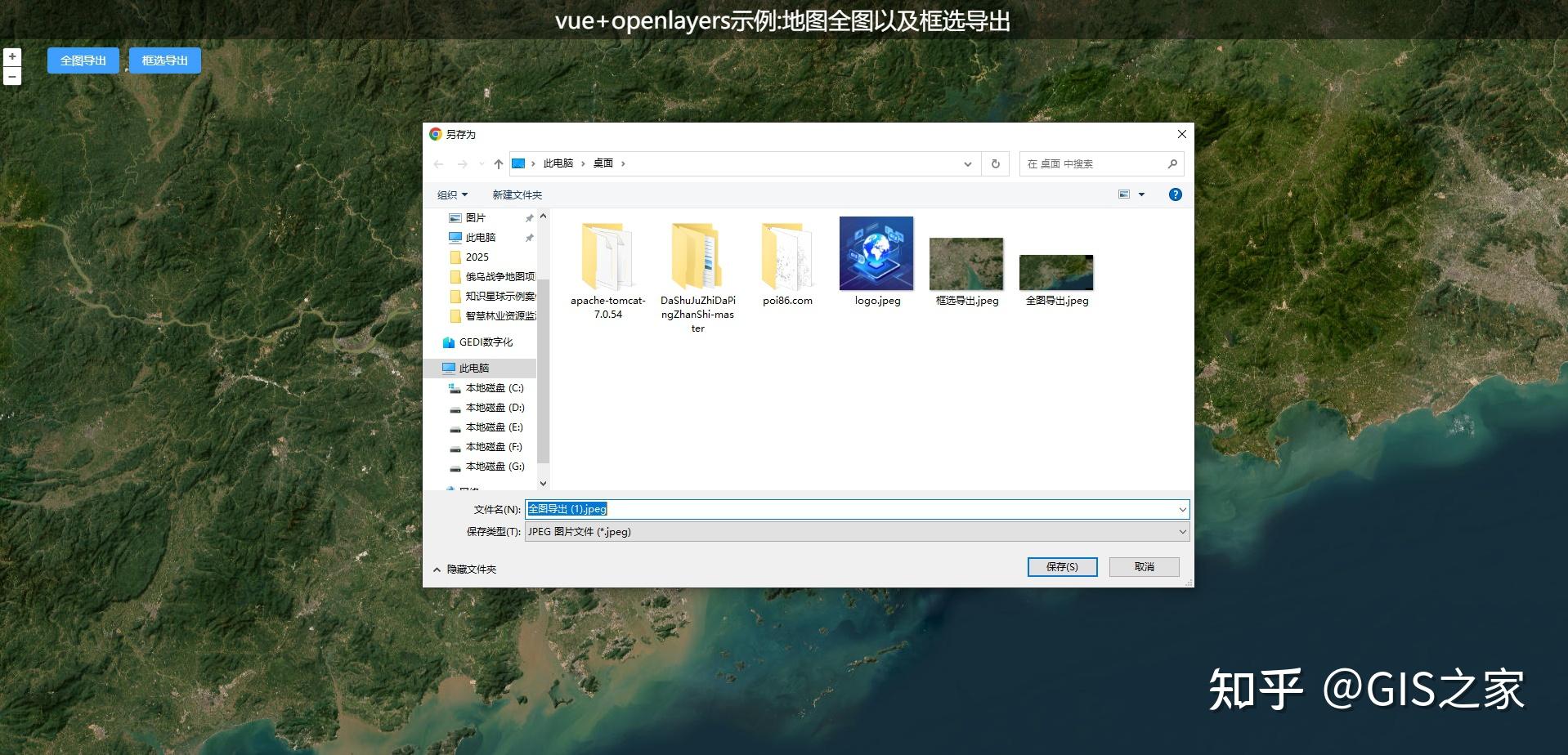Image resolution: width=1568 pixels, height=755 pixels.
Task: Click the back navigation arrow
Action: 438,163
